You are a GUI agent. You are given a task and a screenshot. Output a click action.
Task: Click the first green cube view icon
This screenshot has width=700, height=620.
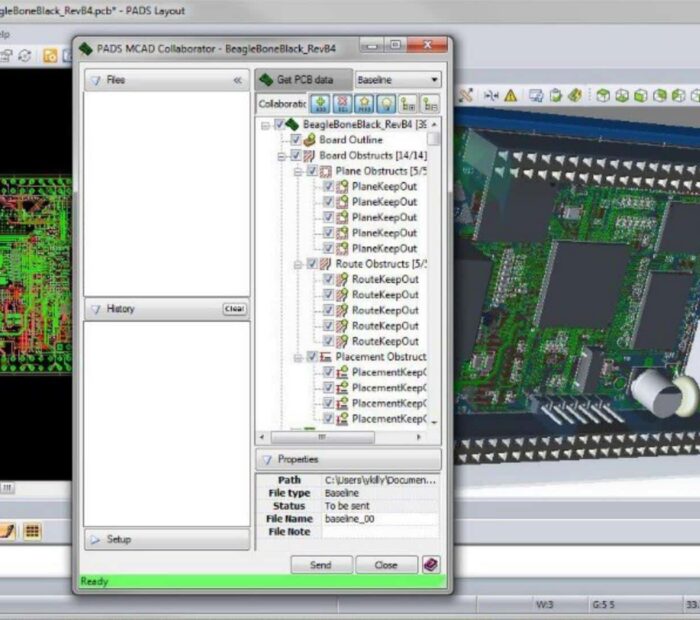pos(603,96)
